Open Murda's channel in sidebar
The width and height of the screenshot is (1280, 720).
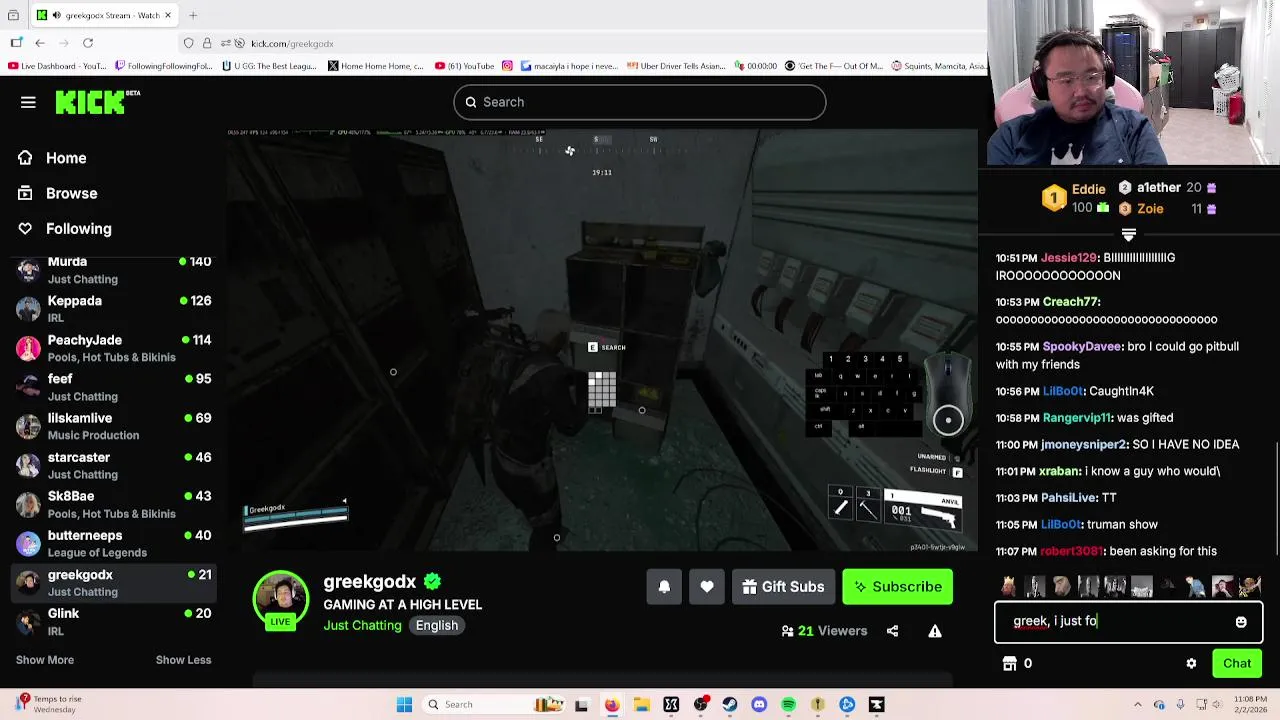pos(114,270)
